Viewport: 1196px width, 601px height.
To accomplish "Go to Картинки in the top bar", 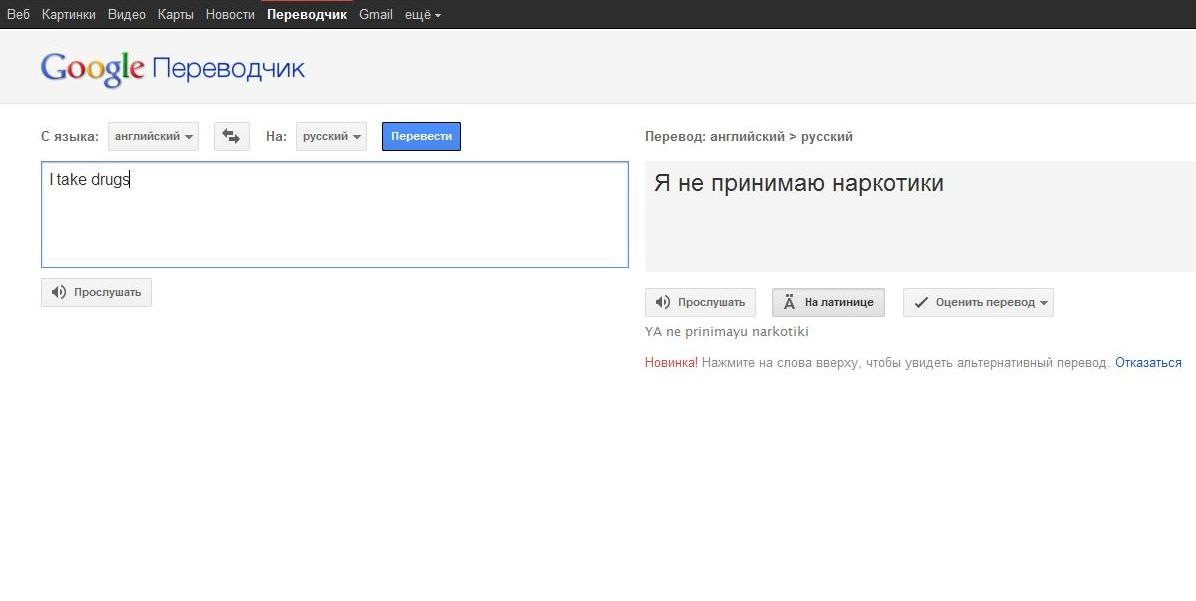I will tap(69, 15).
